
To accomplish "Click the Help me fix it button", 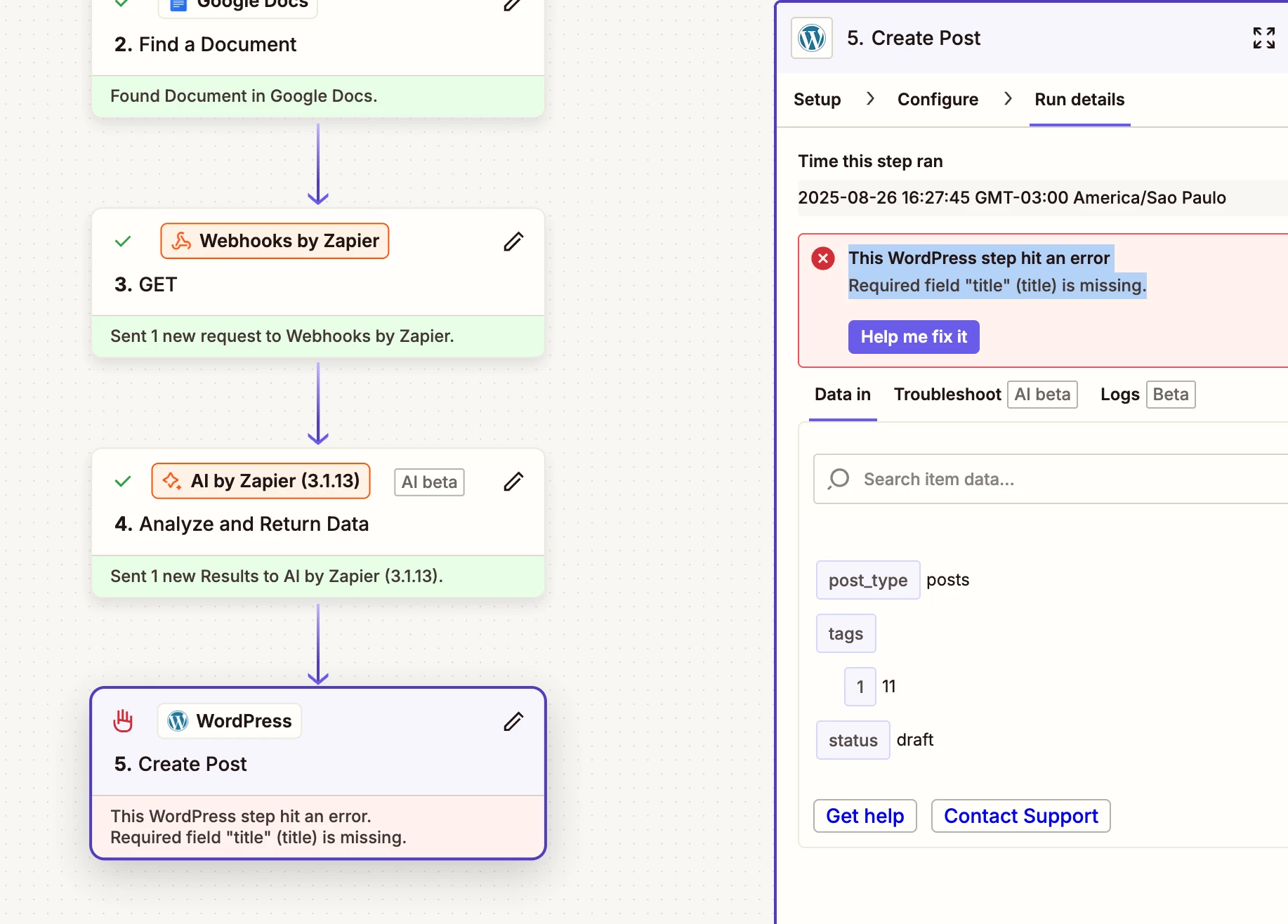I will (914, 337).
